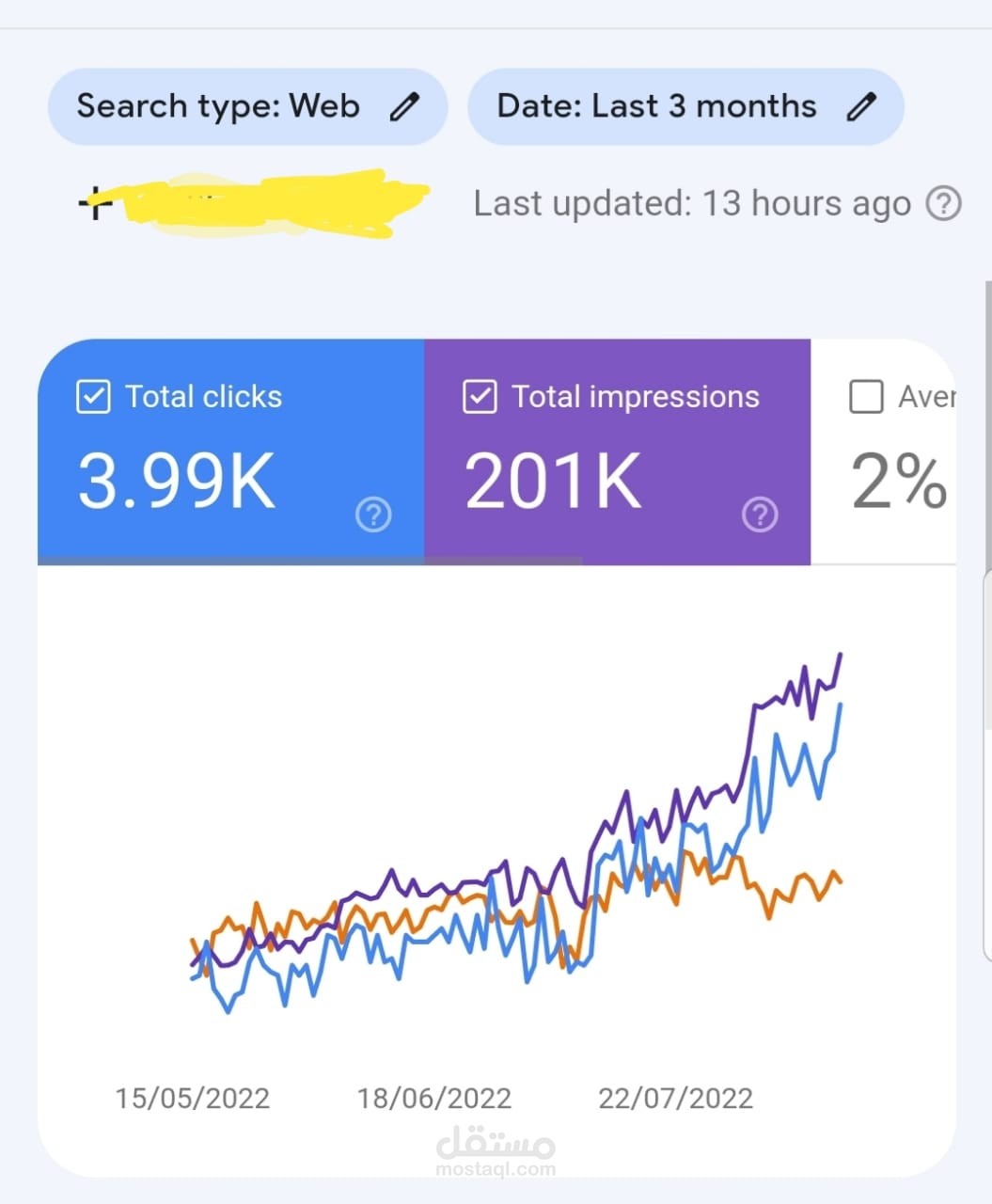Click the 18/06/2022 date label on chart
992x1204 pixels.
tap(433, 1098)
